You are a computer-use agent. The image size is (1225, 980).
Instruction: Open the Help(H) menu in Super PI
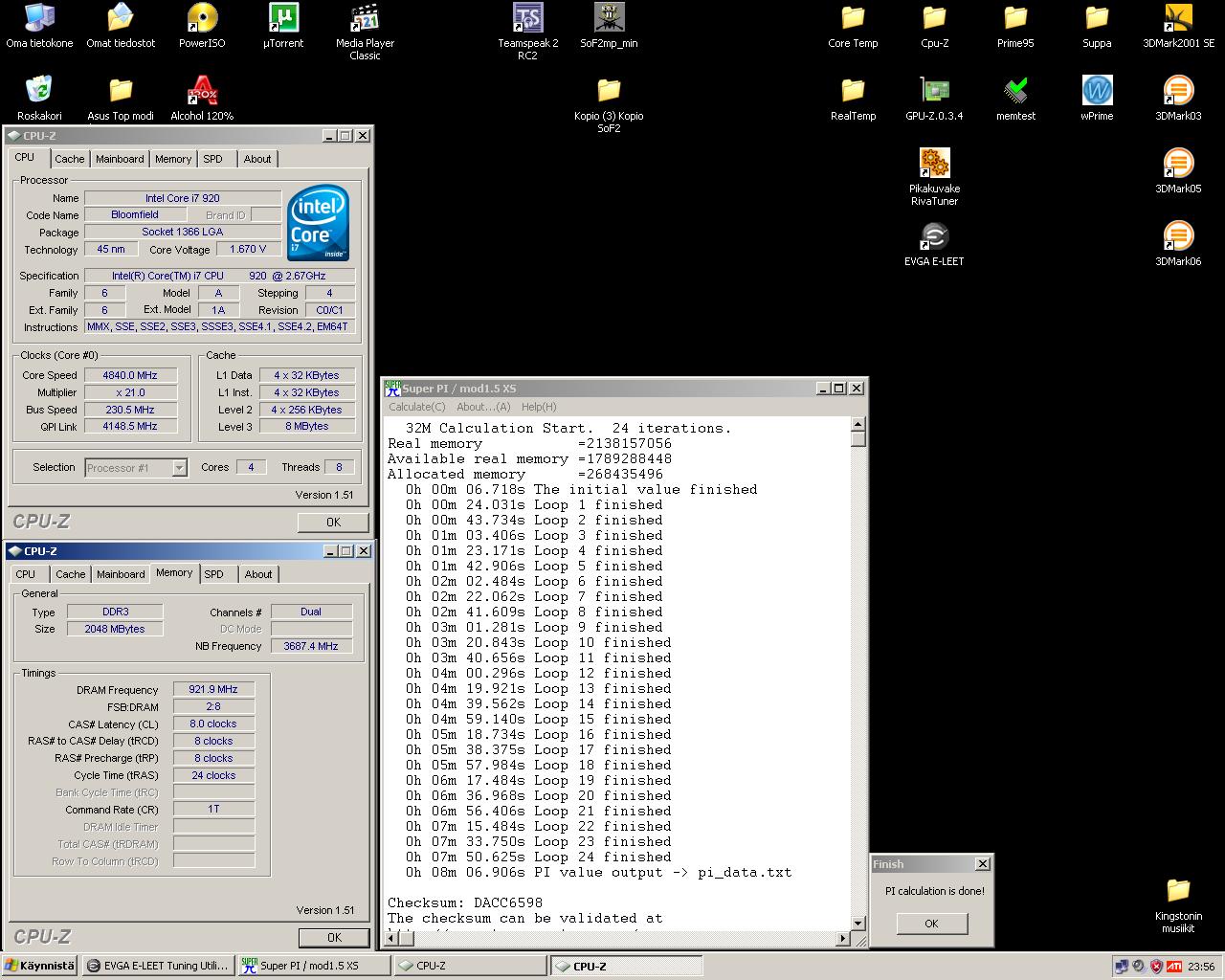tap(539, 407)
